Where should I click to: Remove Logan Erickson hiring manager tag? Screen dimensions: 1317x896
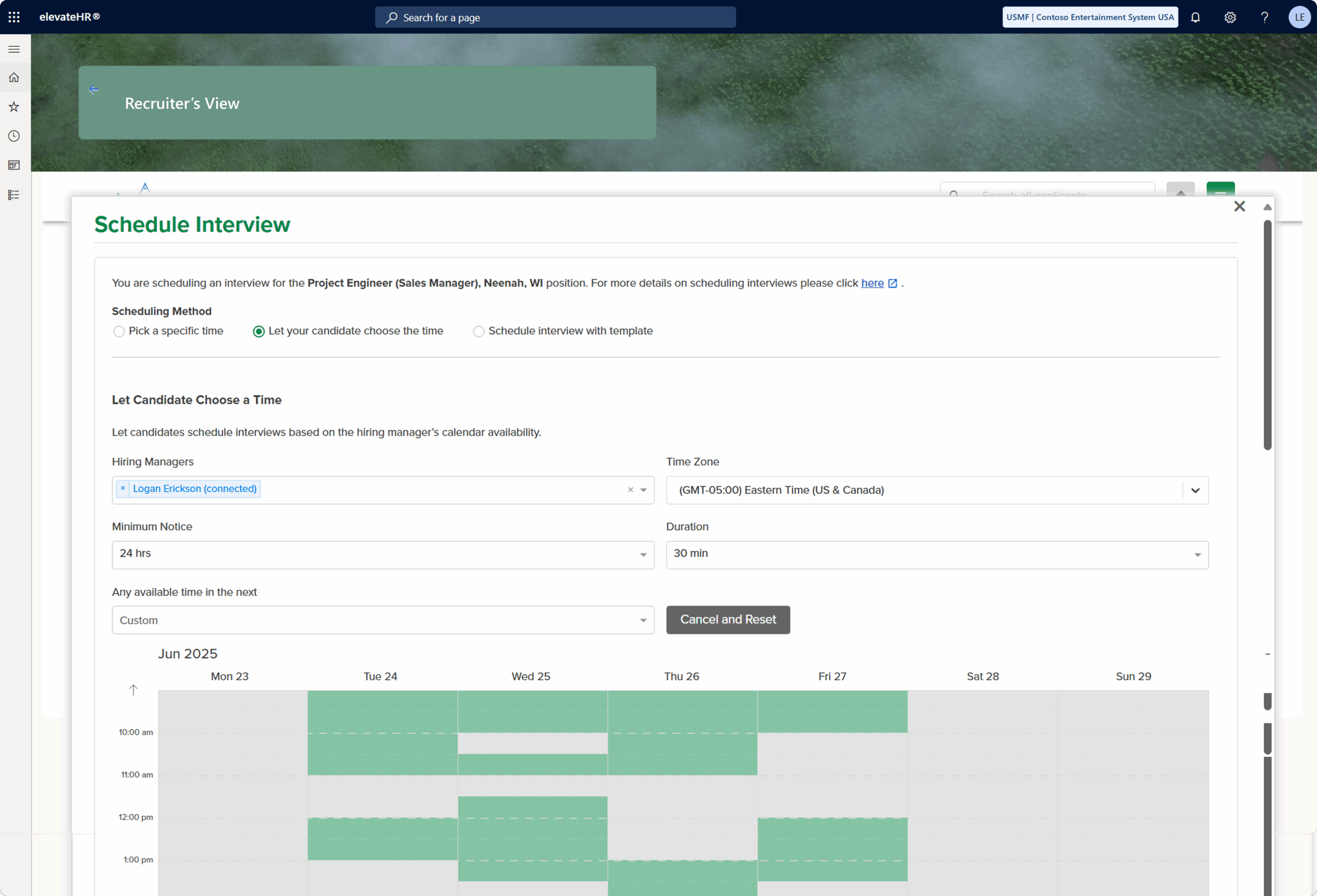[x=123, y=489]
